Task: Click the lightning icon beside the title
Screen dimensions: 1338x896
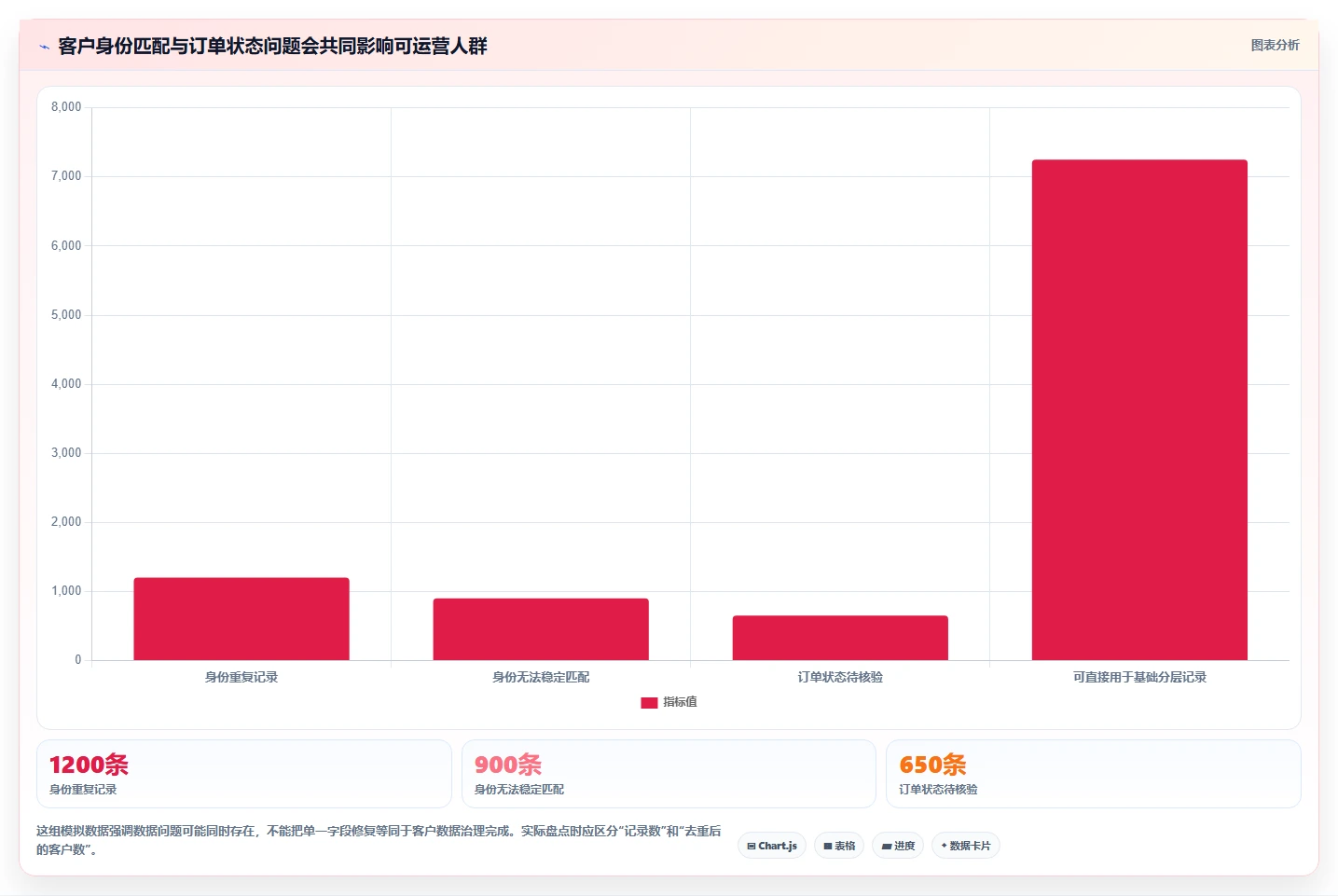Action: coord(44,47)
